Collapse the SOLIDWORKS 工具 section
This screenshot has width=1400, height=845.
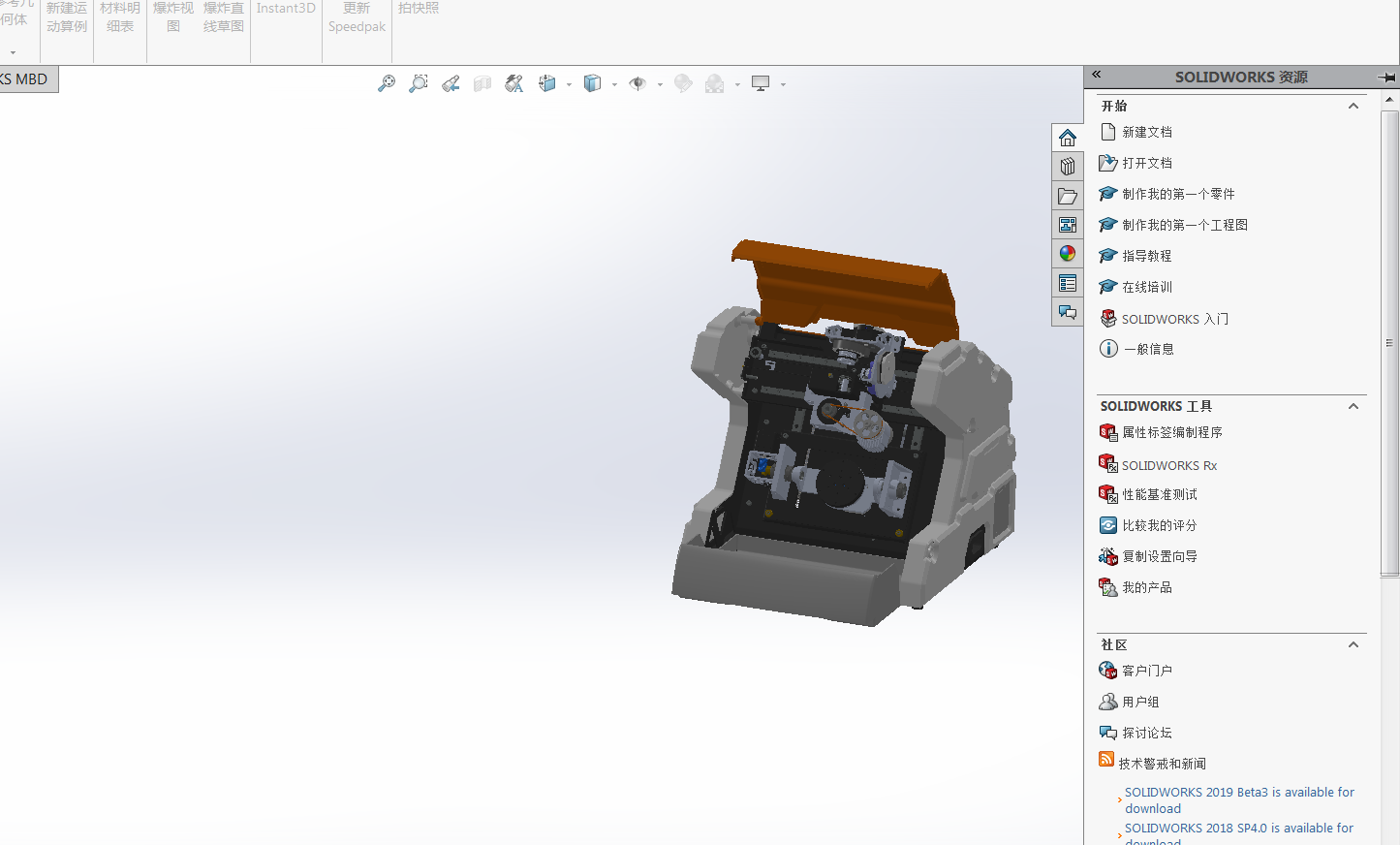point(1353,406)
